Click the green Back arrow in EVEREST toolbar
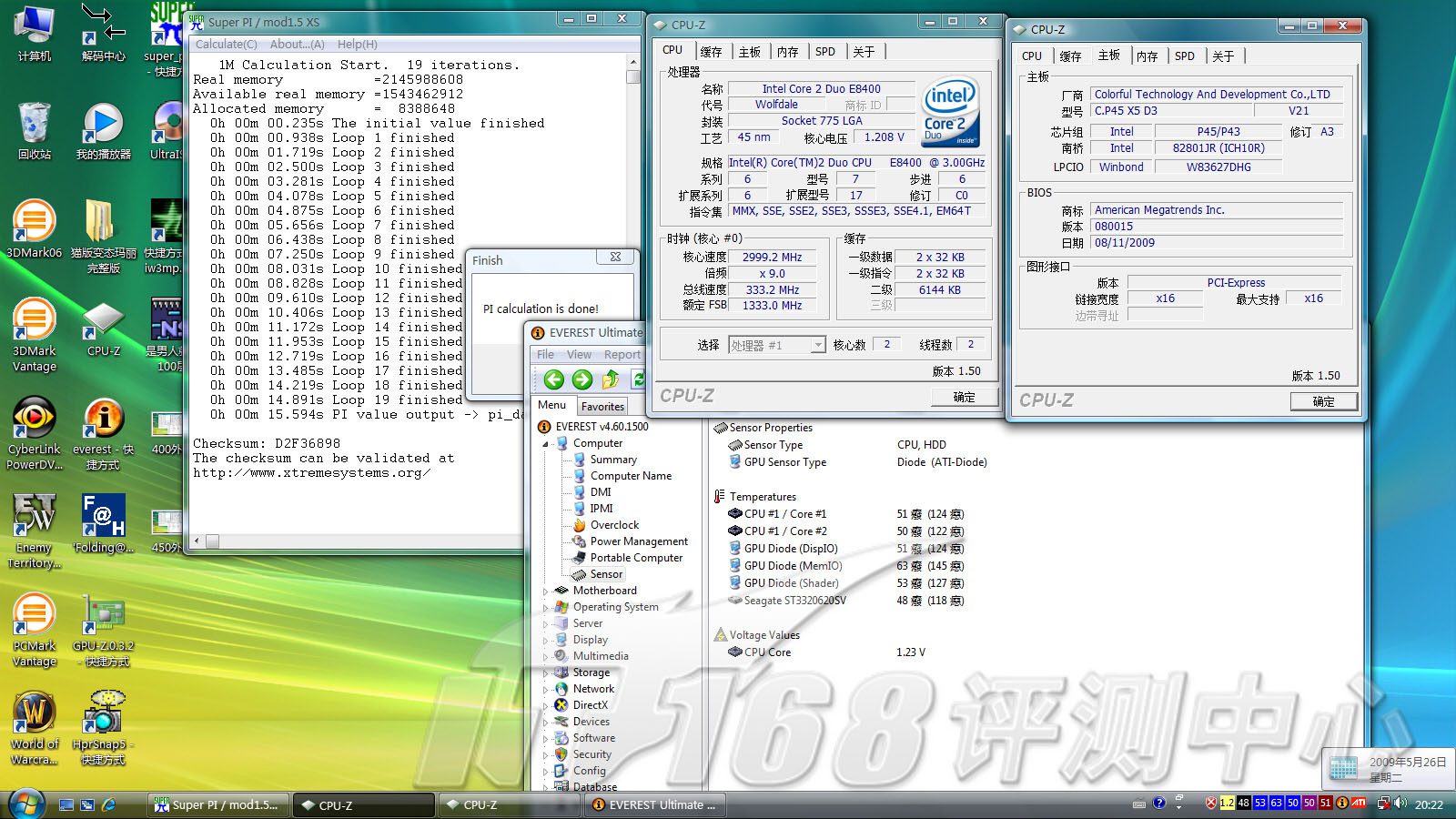1456x819 pixels. coord(553,380)
